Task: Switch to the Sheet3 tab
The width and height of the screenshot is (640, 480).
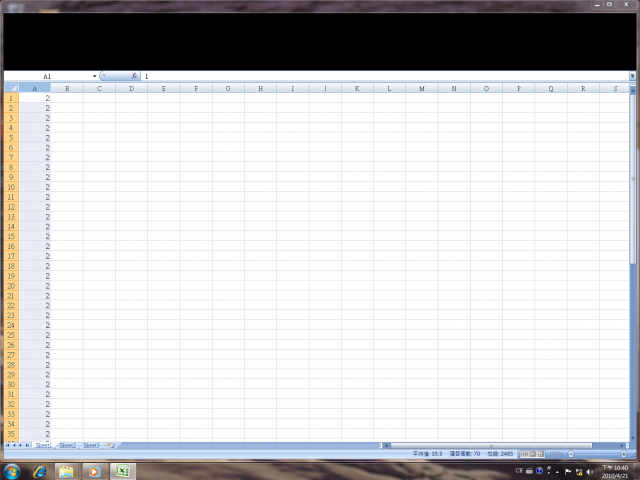Action: tap(91, 445)
